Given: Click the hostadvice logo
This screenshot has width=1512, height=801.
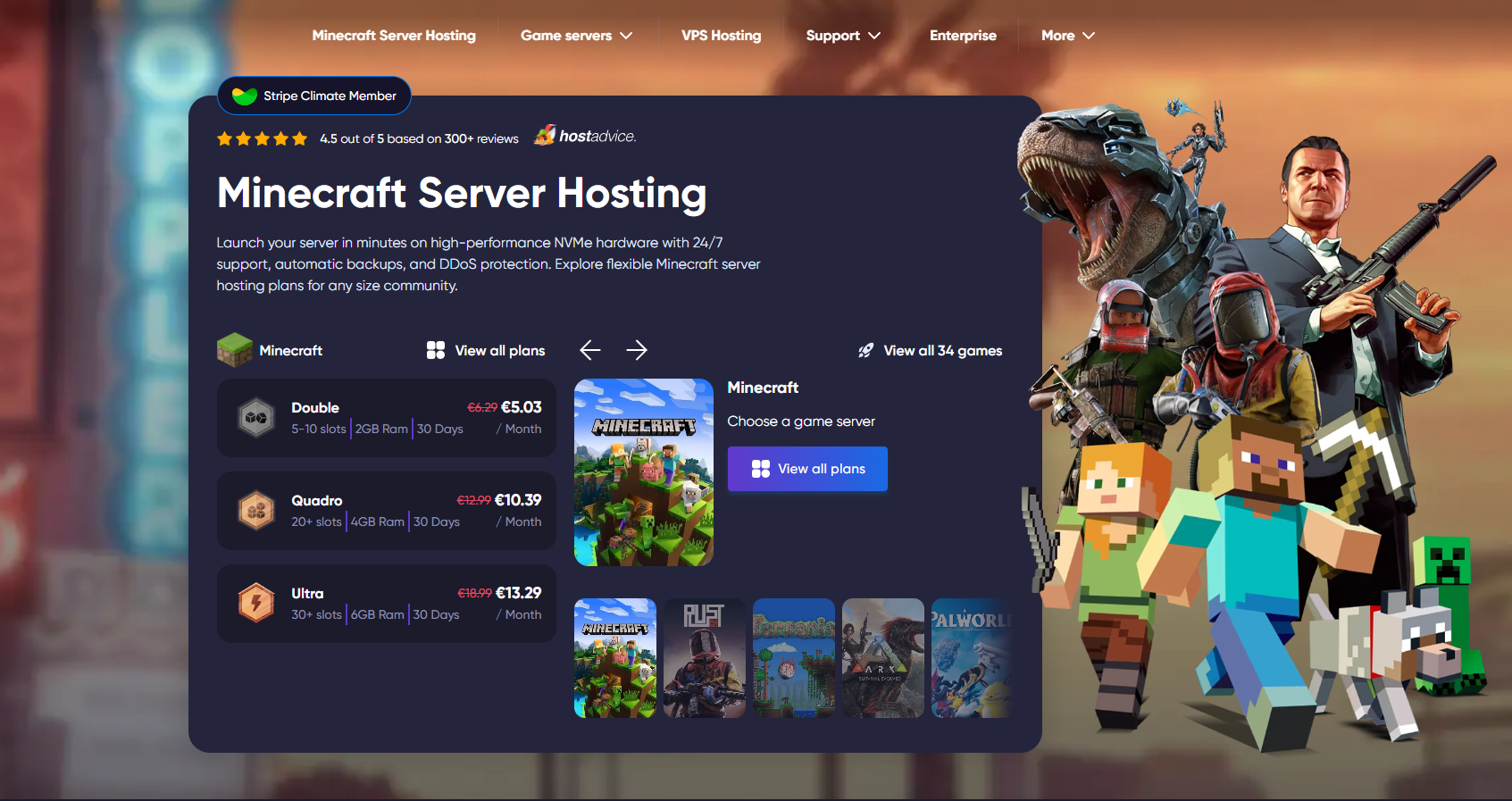Looking at the screenshot, I should click(x=585, y=136).
